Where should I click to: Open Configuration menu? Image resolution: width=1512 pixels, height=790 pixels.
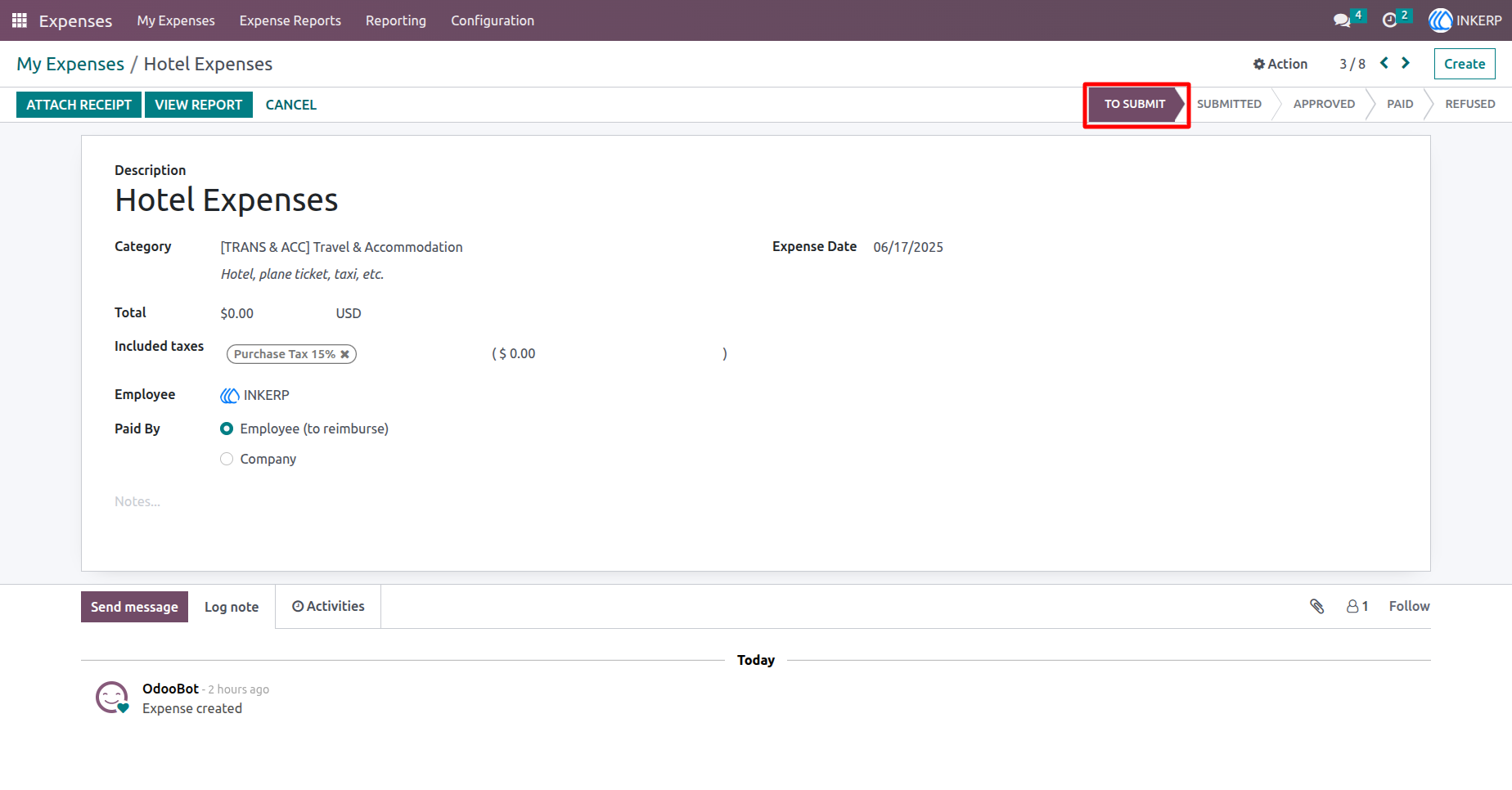(x=493, y=20)
